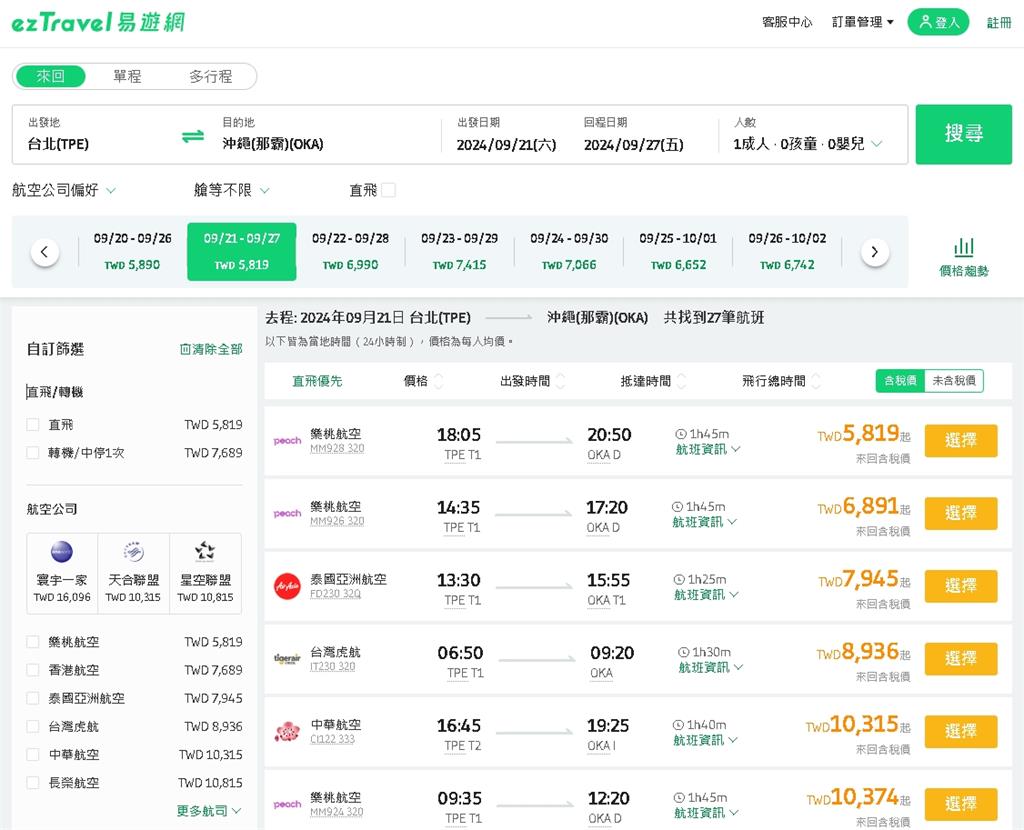
Task: Click the AirAsia logo on FD230
Action: tap(287, 586)
